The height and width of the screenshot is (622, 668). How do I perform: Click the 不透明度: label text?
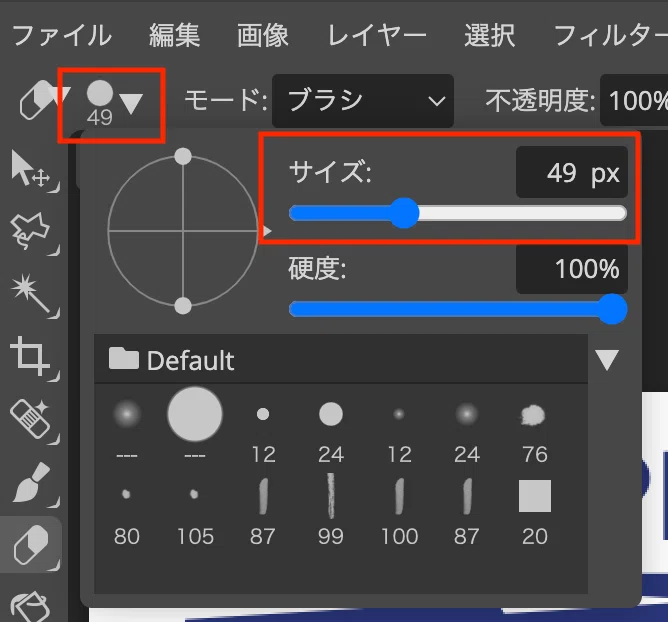540,101
